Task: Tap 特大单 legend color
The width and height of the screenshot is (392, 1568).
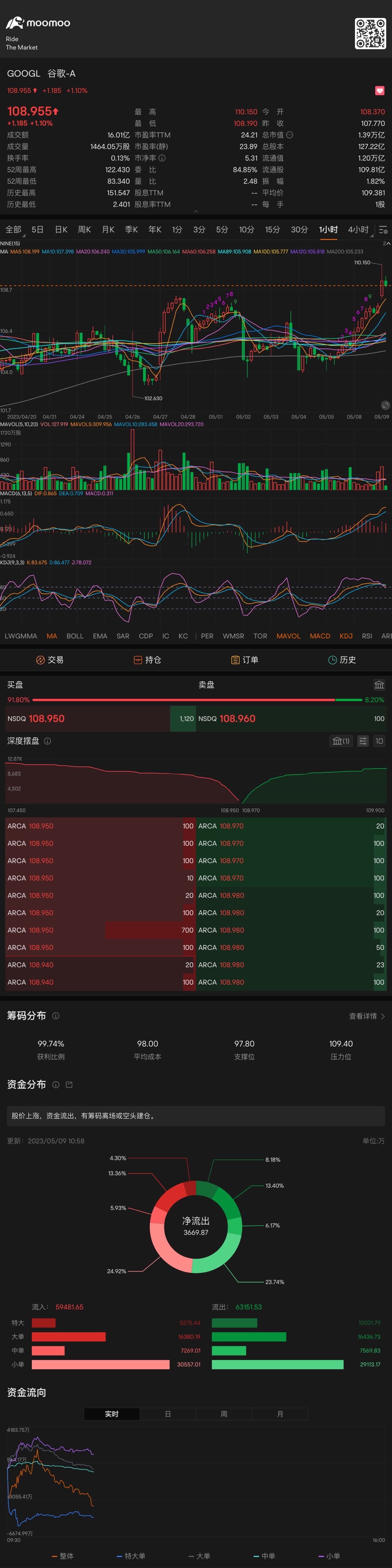Action: pyautogui.click(x=120, y=1556)
